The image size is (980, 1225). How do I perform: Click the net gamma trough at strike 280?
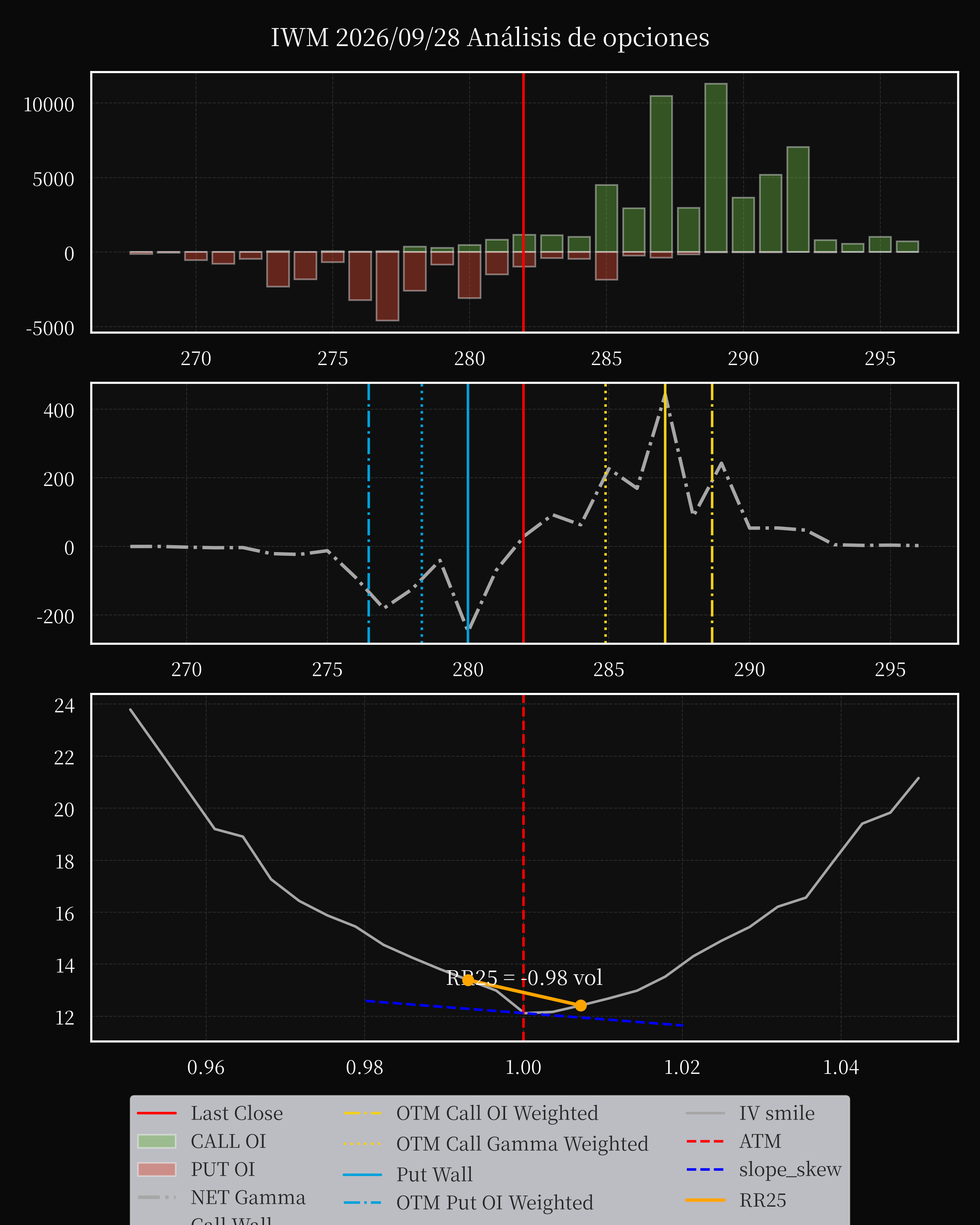point(468,629)
